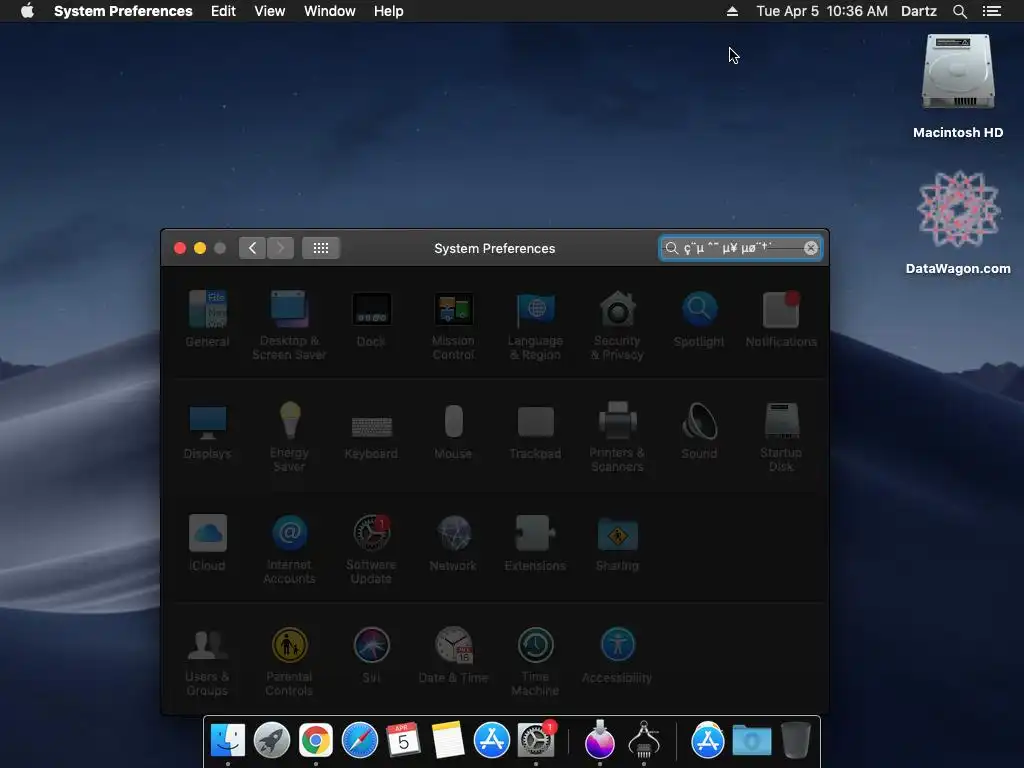
Task: Open the Sharing preference pane
Action: pos(617,543)
